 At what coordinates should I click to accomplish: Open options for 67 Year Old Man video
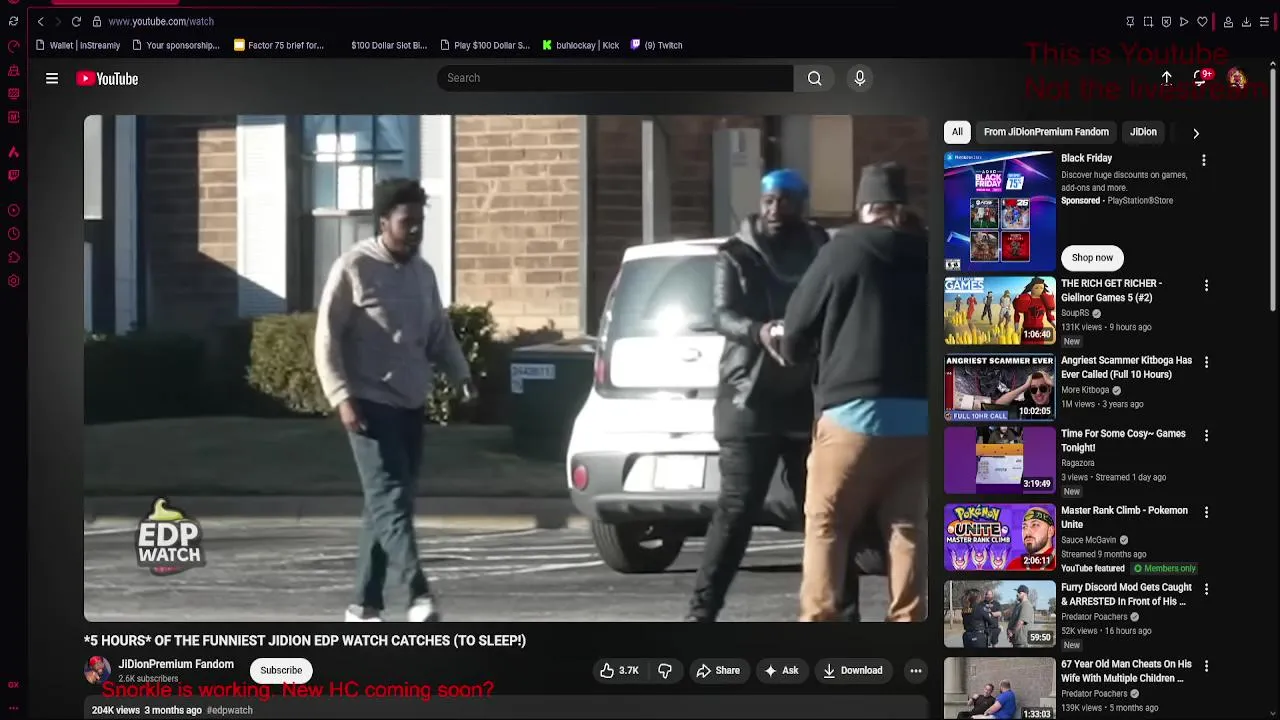tap(1206, 666)
